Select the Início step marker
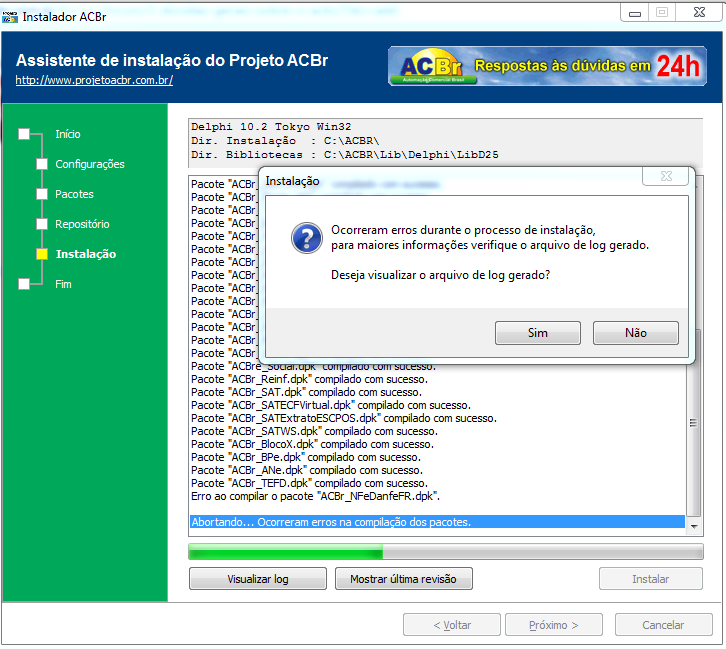Image resolution: width=726 pixels, height=649 pixels. pos(24,134)
